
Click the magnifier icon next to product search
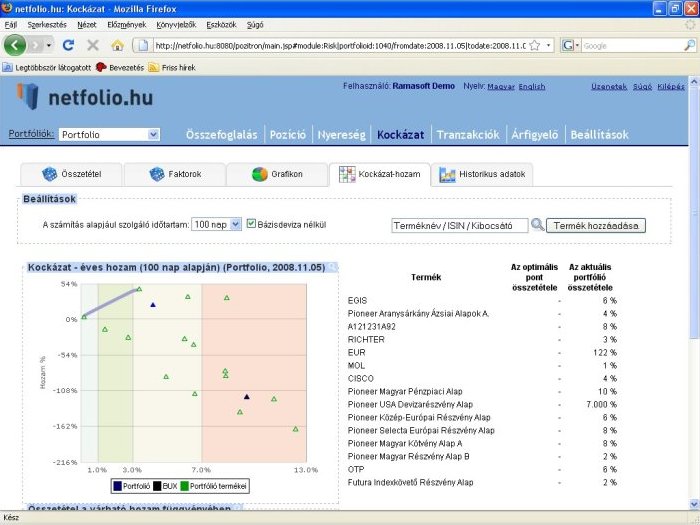pyautogui.click(x=538, y=225)
